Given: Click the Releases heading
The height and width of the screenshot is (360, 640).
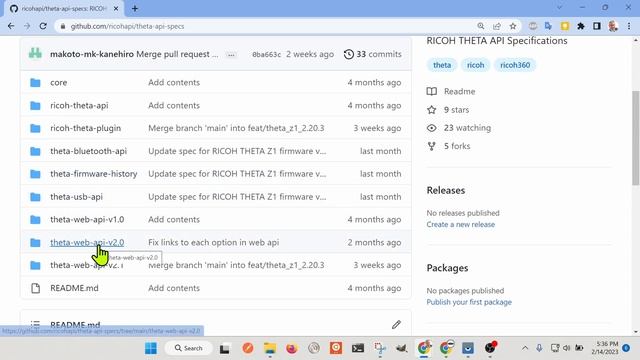Looking at the screenshot, I should (446, 190).
